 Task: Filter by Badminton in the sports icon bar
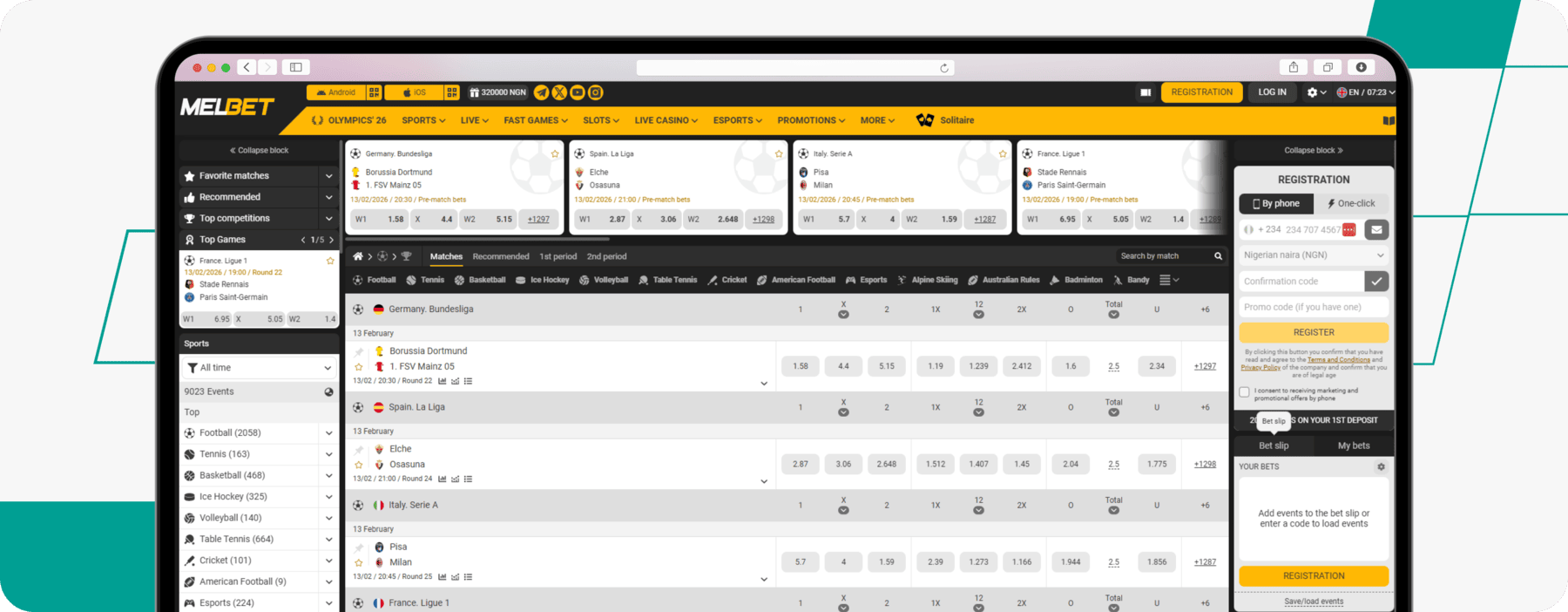1076,280
